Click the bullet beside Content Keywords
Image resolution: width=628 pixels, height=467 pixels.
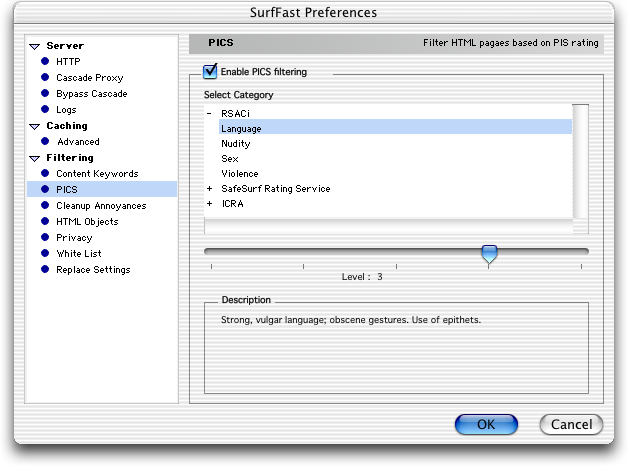(45, 173)
